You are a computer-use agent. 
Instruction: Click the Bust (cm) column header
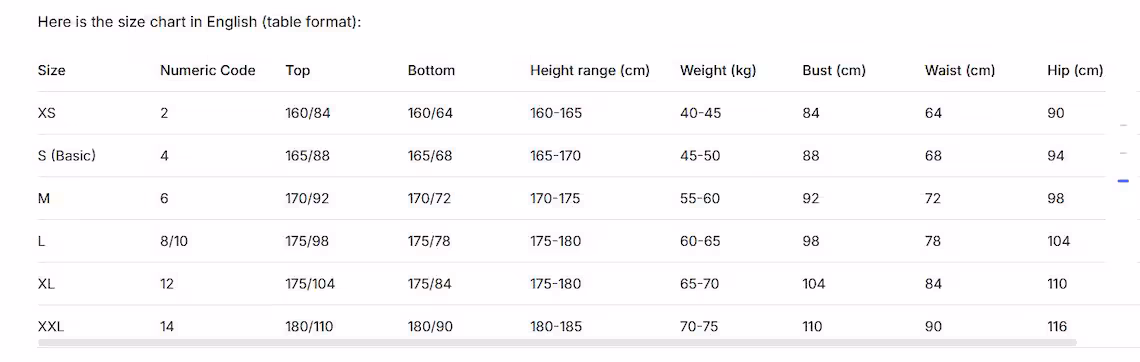tap(834, 71)
